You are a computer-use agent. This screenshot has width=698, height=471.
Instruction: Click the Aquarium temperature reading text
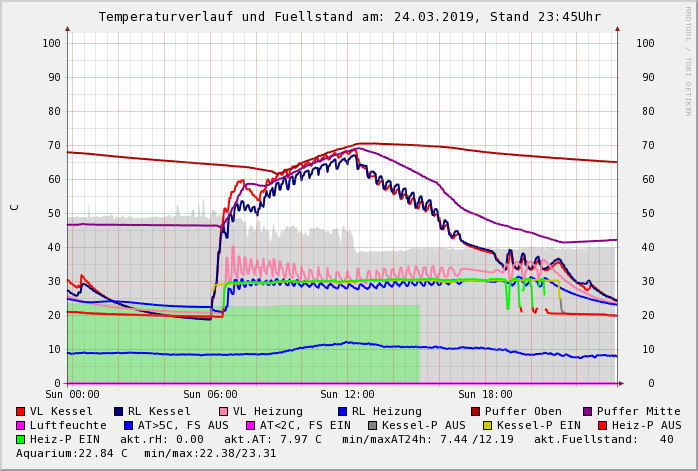tap(72, 453)
